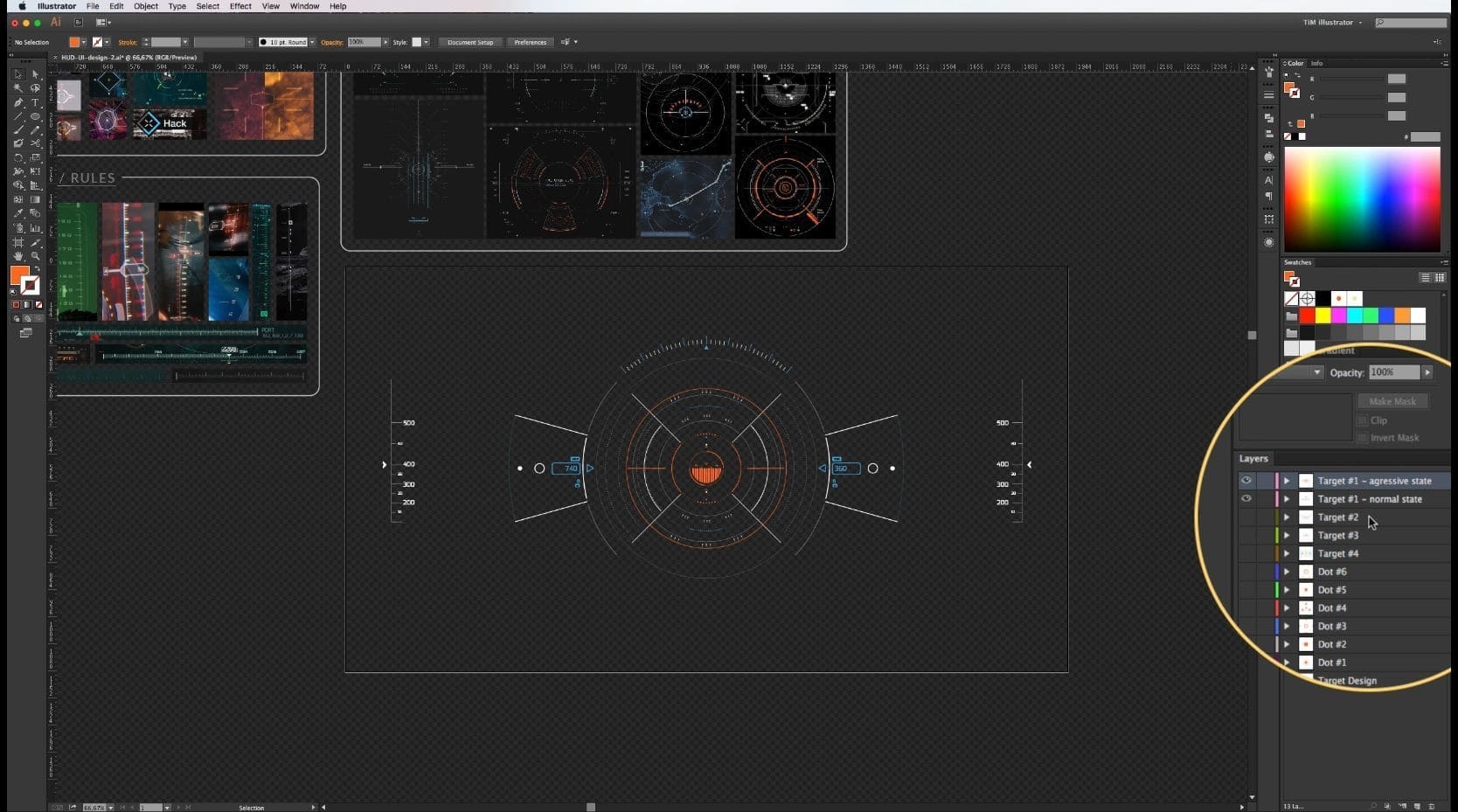Expand the Target #2 layer
Viewport: 1458px width, 812px height.
pyautogui.click(x=1286, y=517)
